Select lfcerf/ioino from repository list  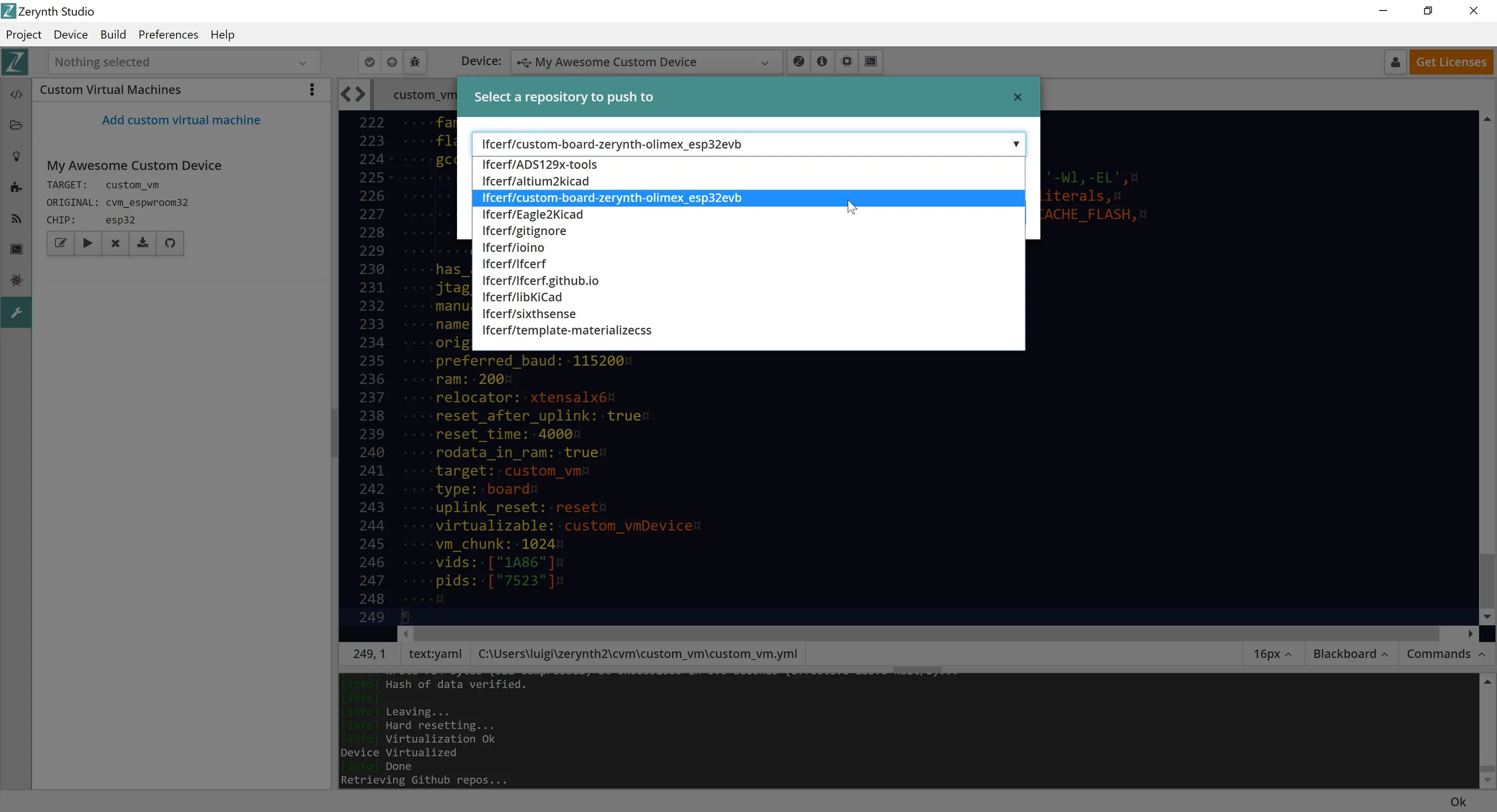point(513,247)
